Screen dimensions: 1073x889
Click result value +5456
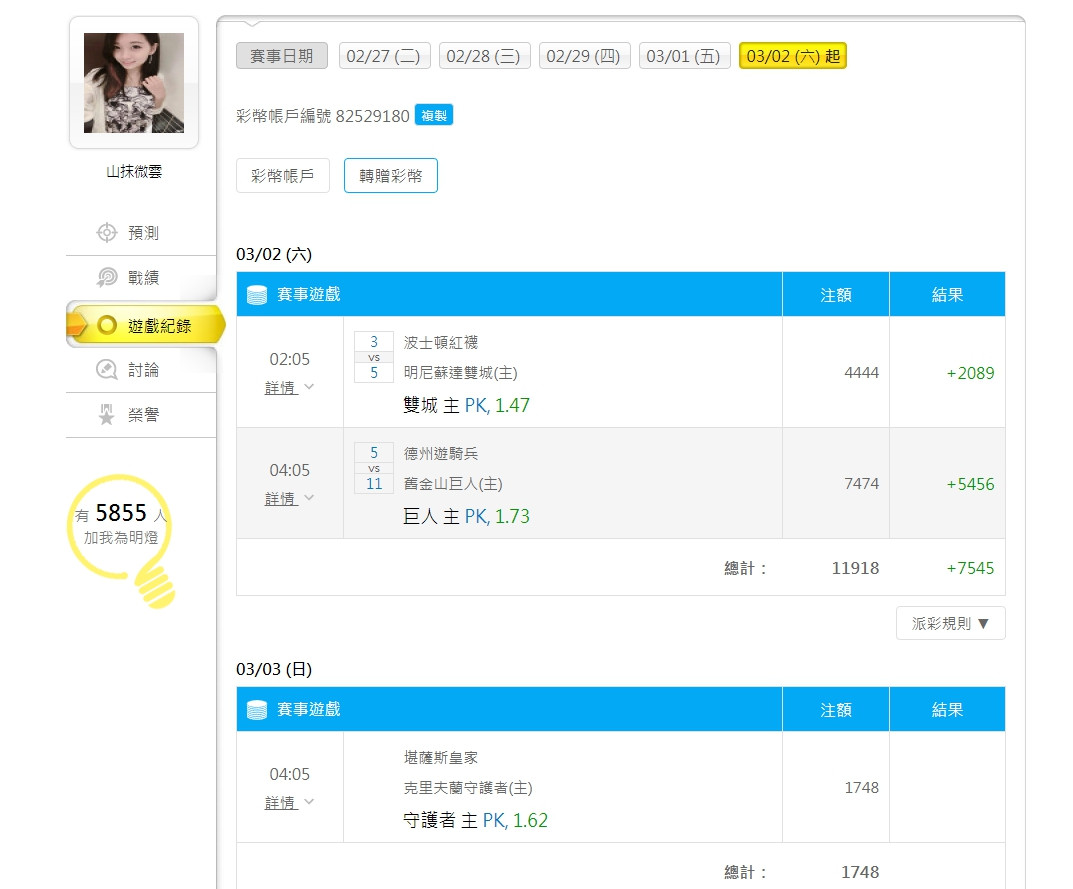pyautogui.click(x=970, y=484)
